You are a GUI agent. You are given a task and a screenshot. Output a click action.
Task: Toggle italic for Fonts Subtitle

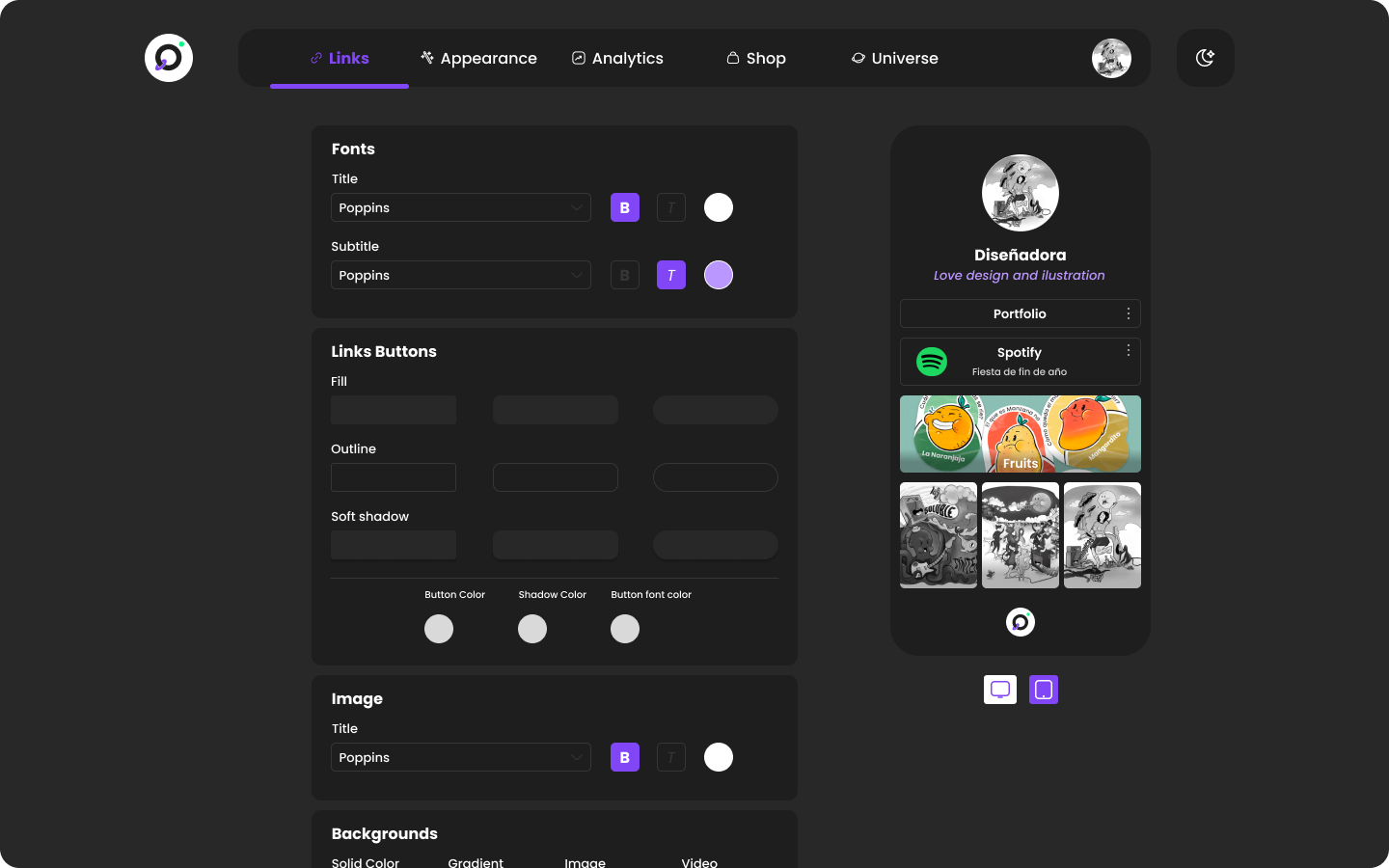coord(671,275)
